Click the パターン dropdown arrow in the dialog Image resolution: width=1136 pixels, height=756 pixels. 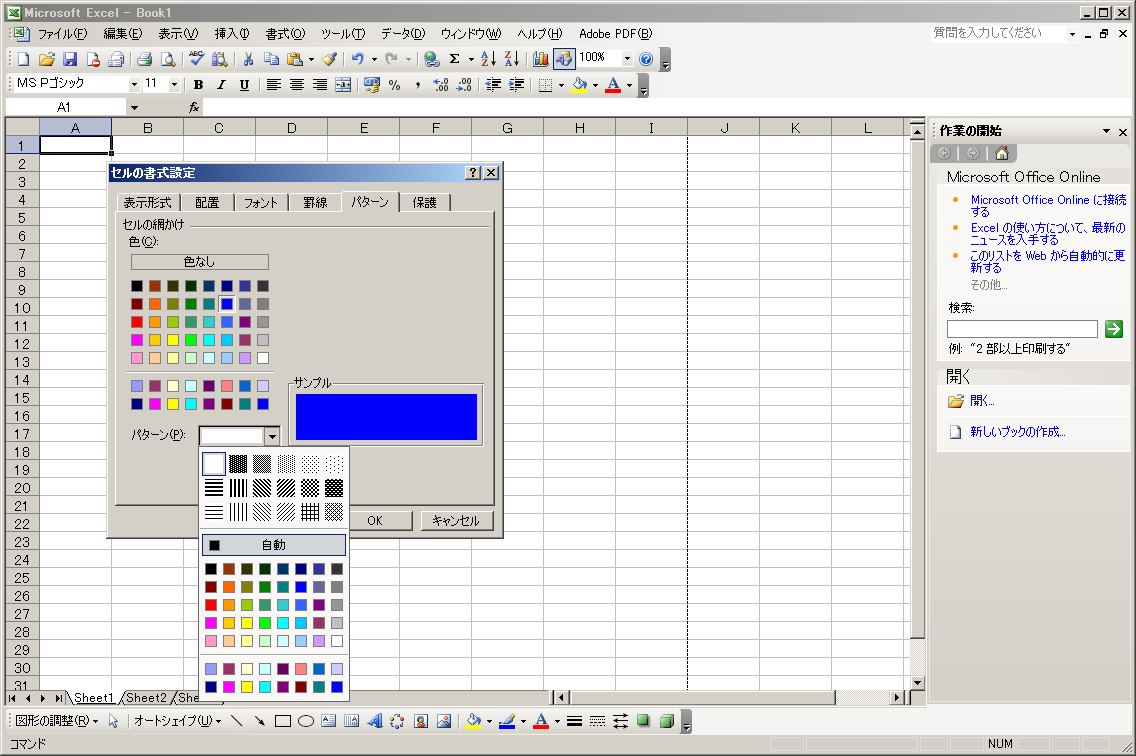coord(271,436)
